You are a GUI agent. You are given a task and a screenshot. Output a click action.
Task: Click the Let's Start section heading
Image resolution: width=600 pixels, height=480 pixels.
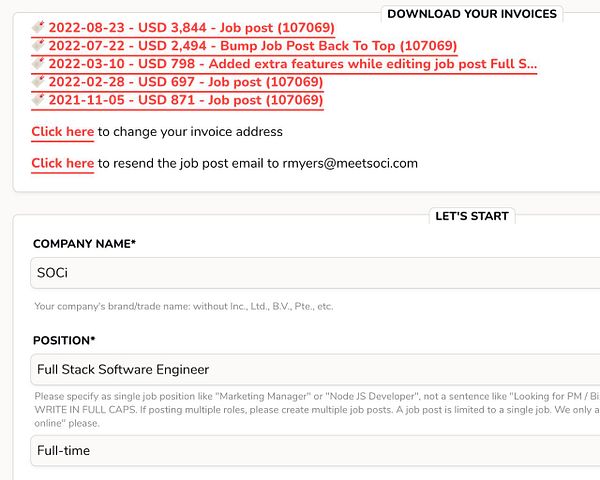(472, 216)
